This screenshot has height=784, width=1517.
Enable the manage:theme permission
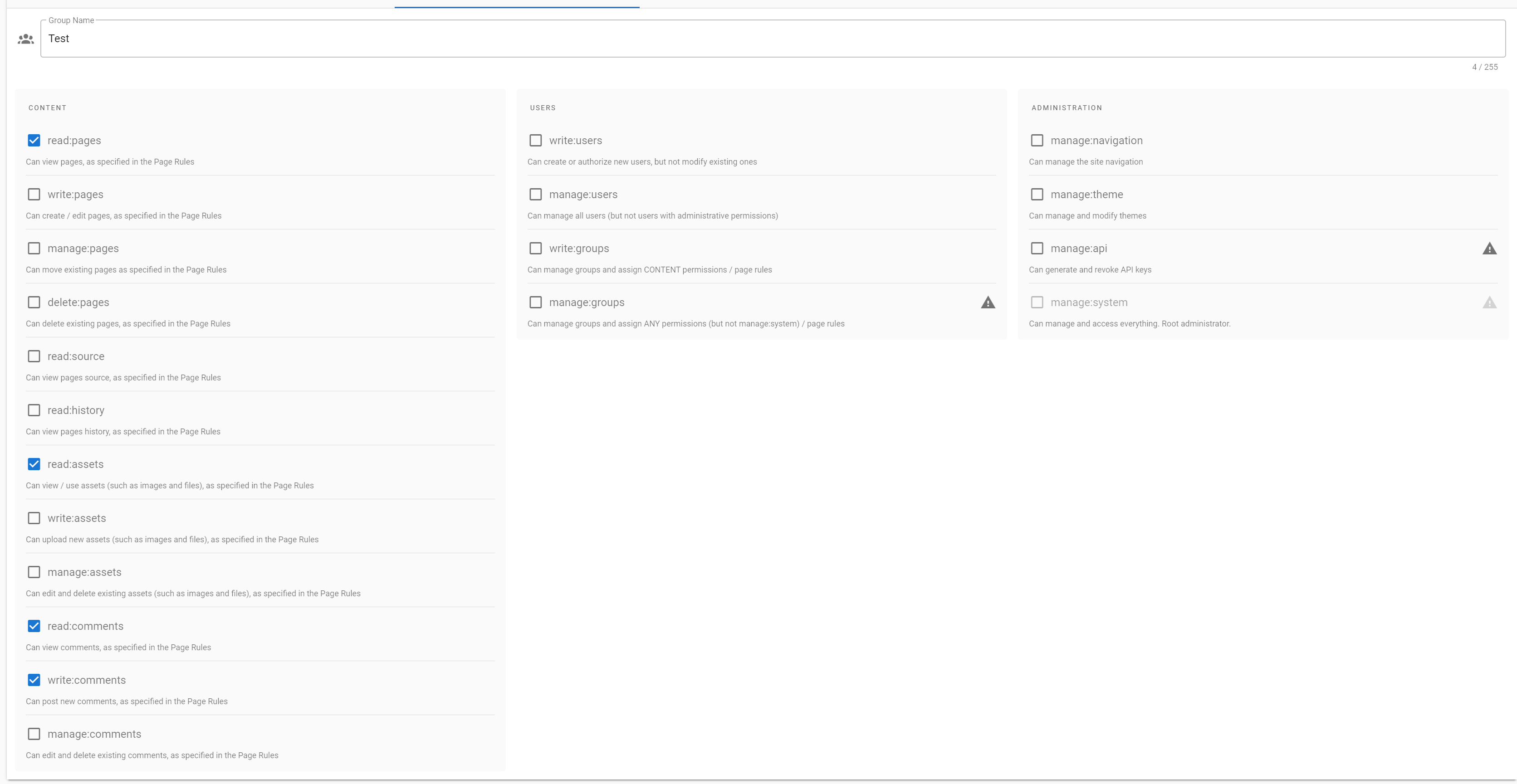click(x=1037, y=194)
